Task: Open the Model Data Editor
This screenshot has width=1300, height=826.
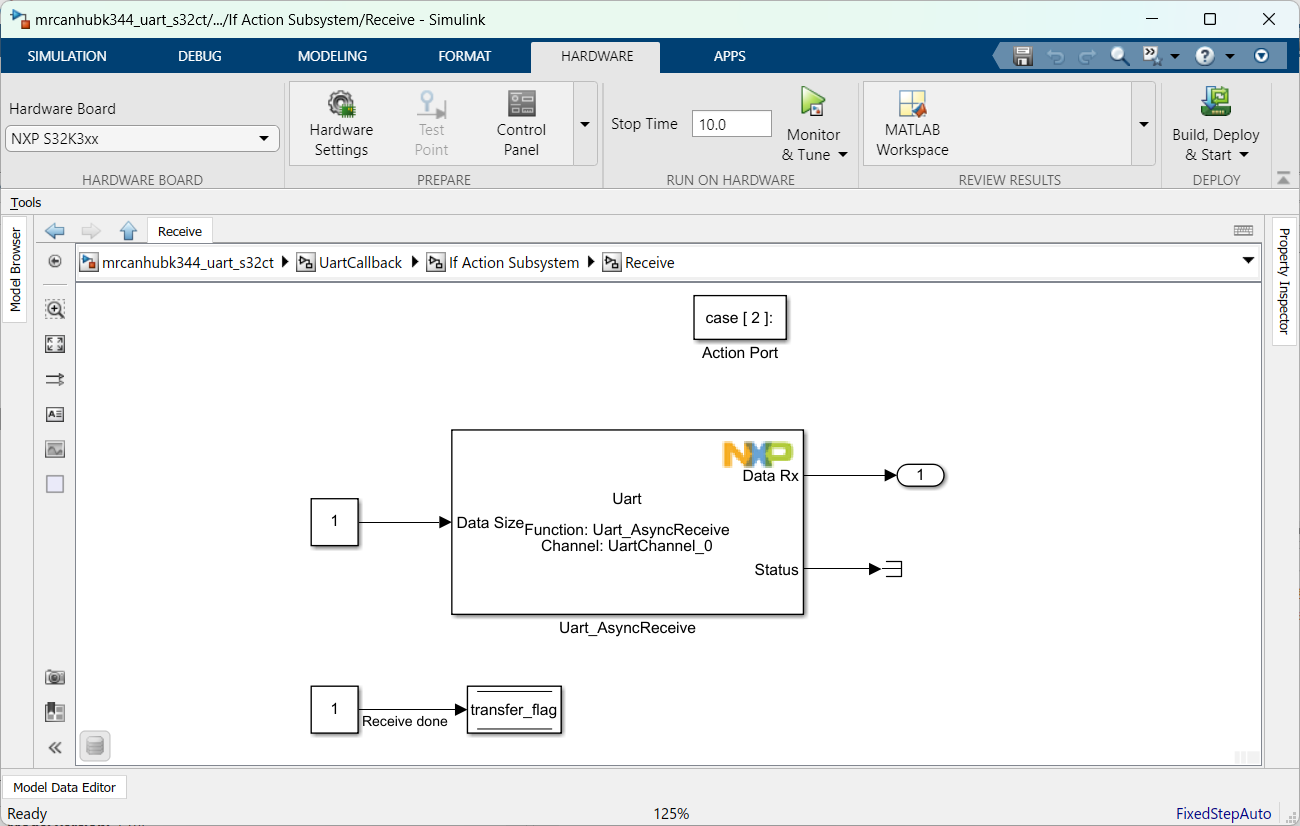Action: 64,787
